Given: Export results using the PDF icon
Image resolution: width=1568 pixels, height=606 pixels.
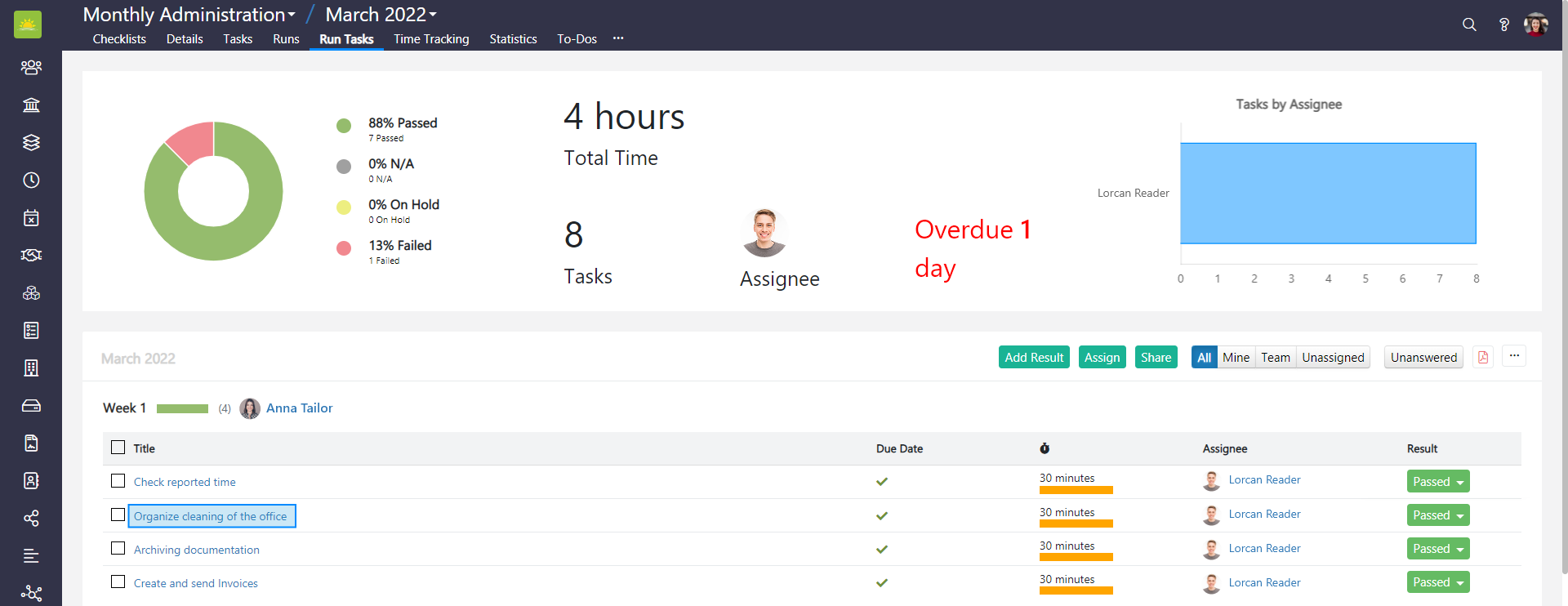Looking at the screenshot, I should [x=1483, y=357].
